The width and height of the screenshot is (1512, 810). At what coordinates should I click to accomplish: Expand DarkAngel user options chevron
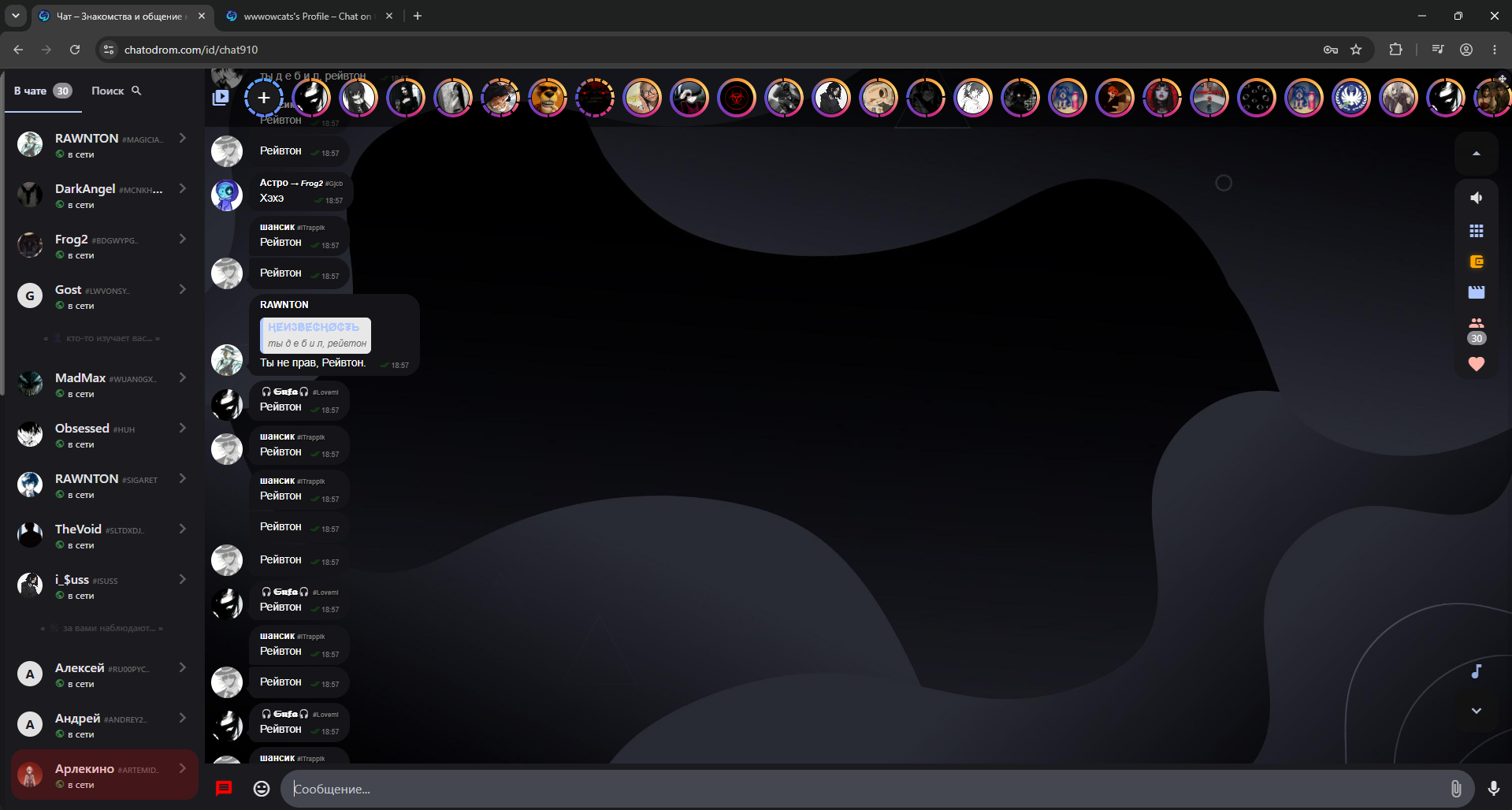click(x=183, y=188)
